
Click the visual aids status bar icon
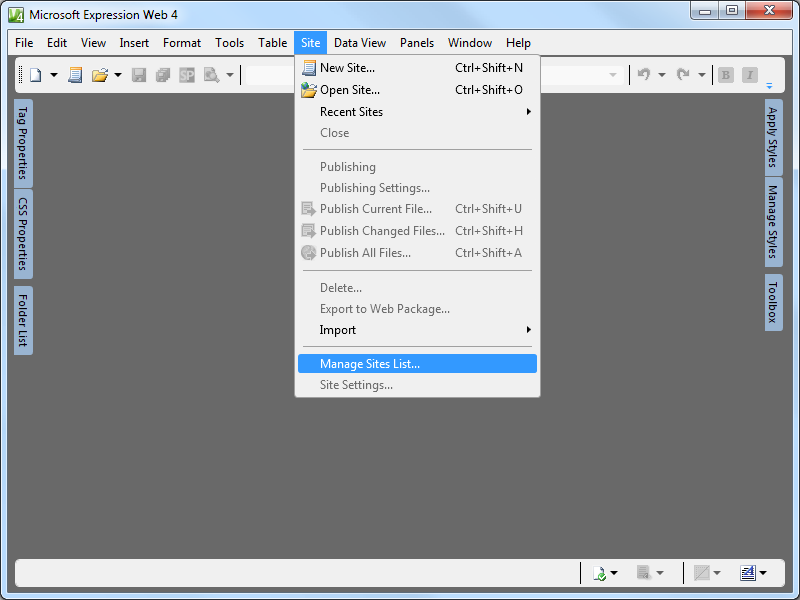702,573
